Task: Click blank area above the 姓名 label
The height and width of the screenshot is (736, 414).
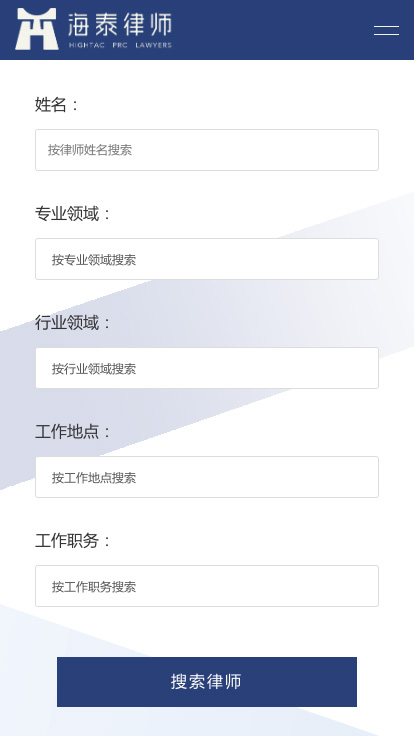Action: (x=207, y=77)
